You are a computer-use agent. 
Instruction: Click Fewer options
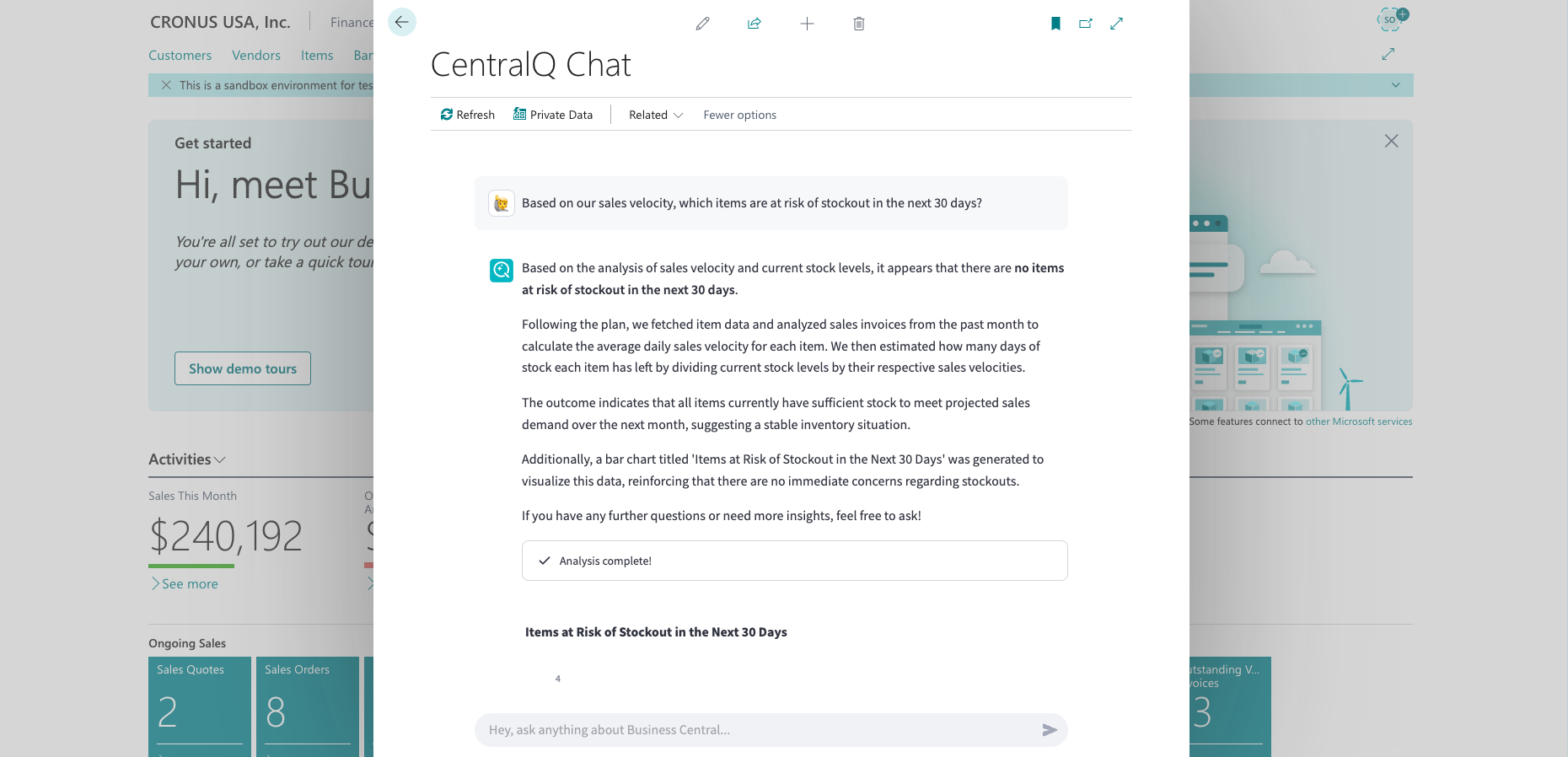pyautogui.click(x=740, y=115)
